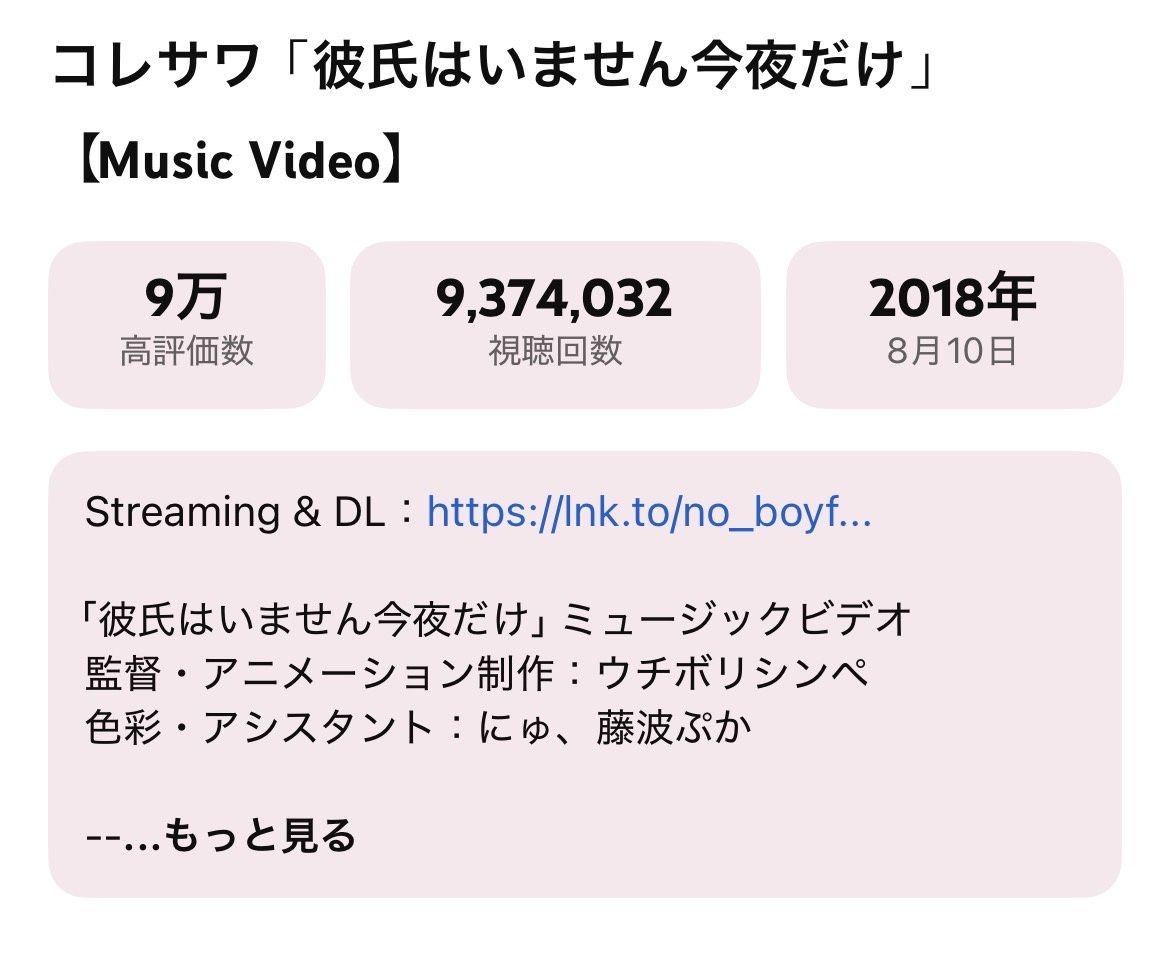
Task: Tap the 視聴回数 label
Action: tap(555, 351)
